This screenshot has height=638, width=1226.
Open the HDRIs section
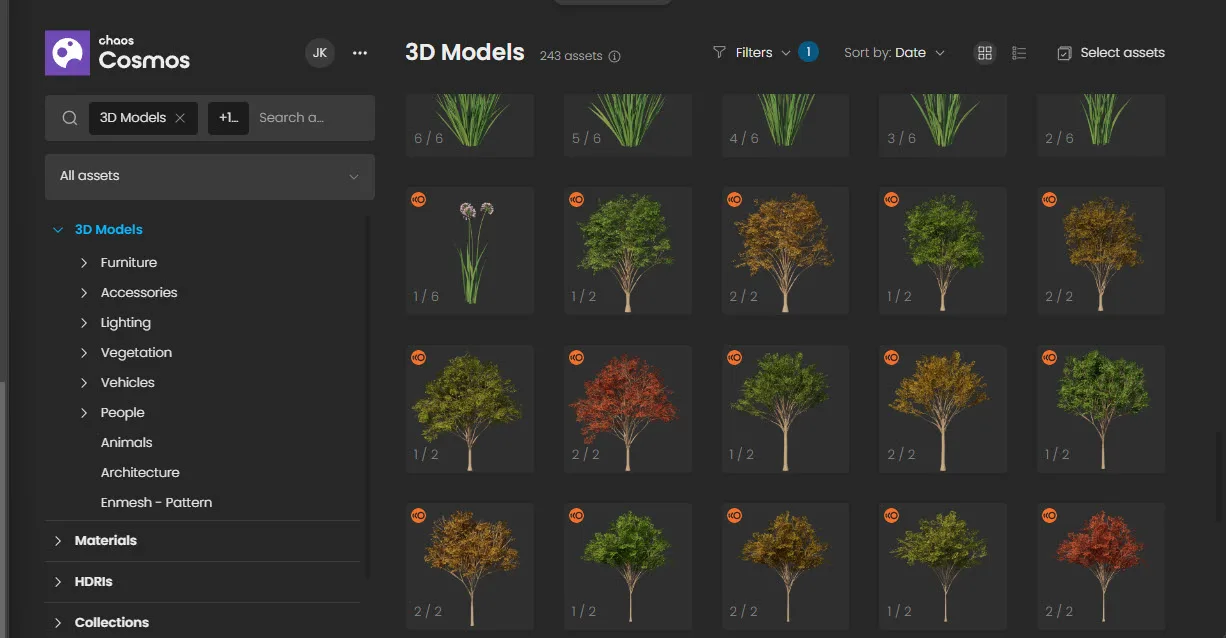[x=95, y=581]
